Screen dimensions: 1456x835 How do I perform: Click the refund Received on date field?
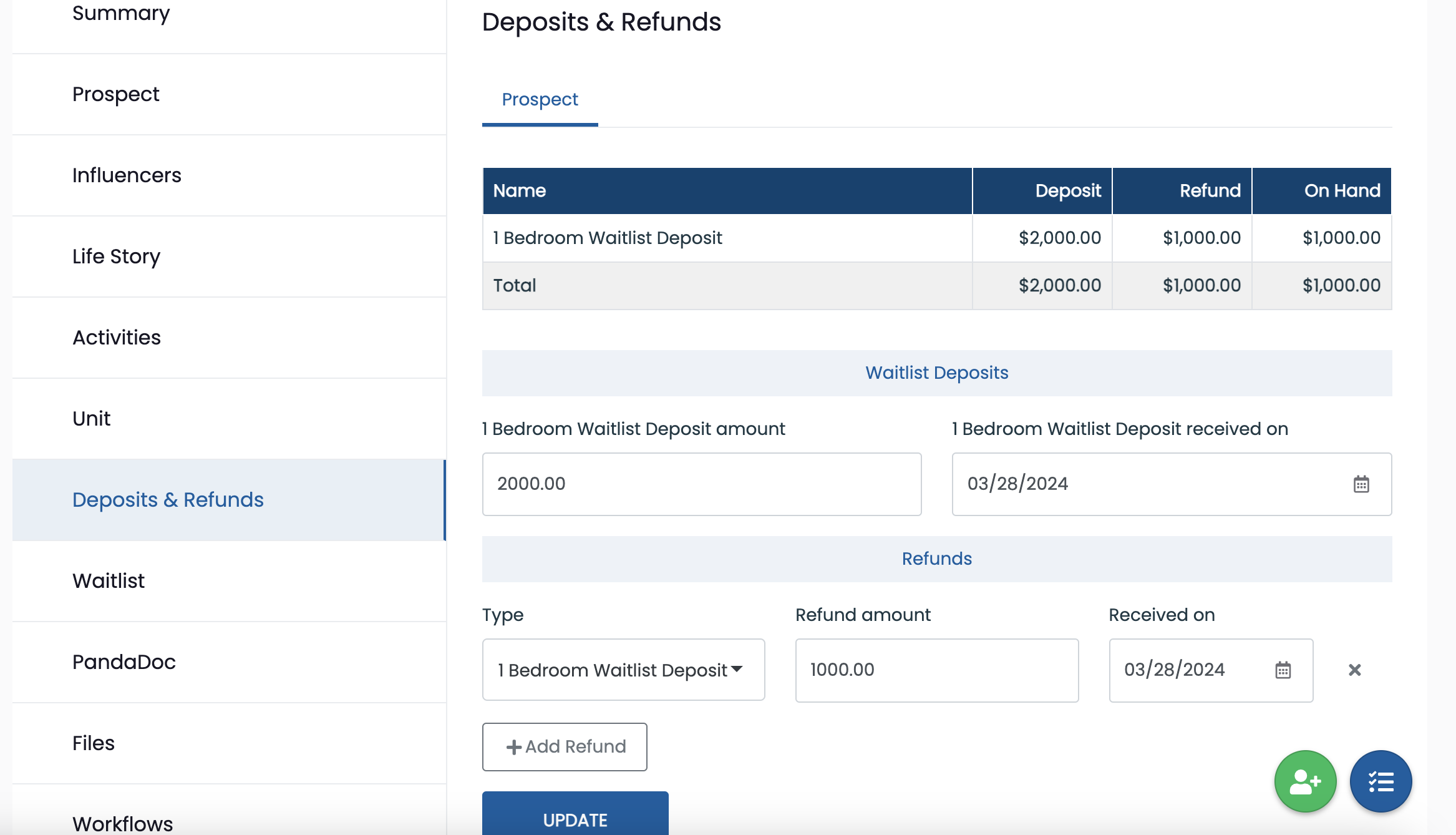[x=1211, y=670]
